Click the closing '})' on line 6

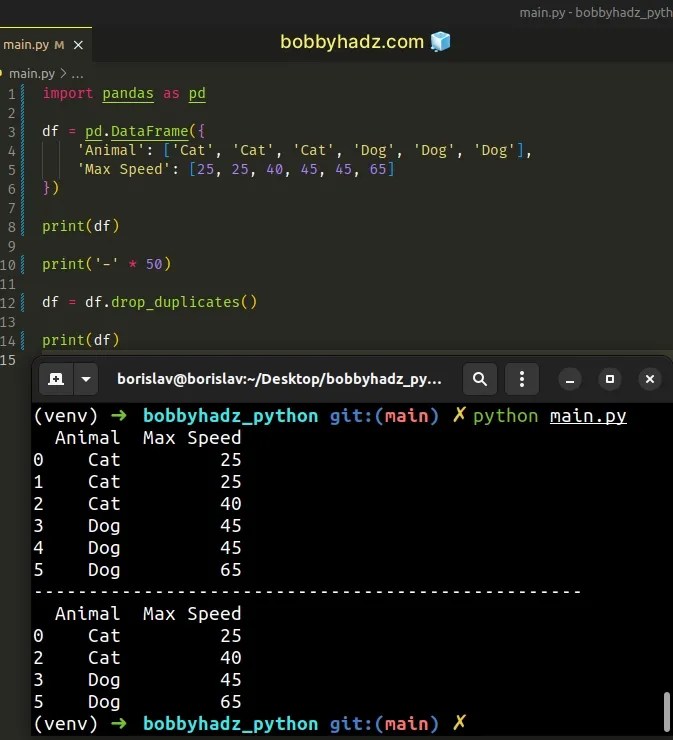click(50, 188)
